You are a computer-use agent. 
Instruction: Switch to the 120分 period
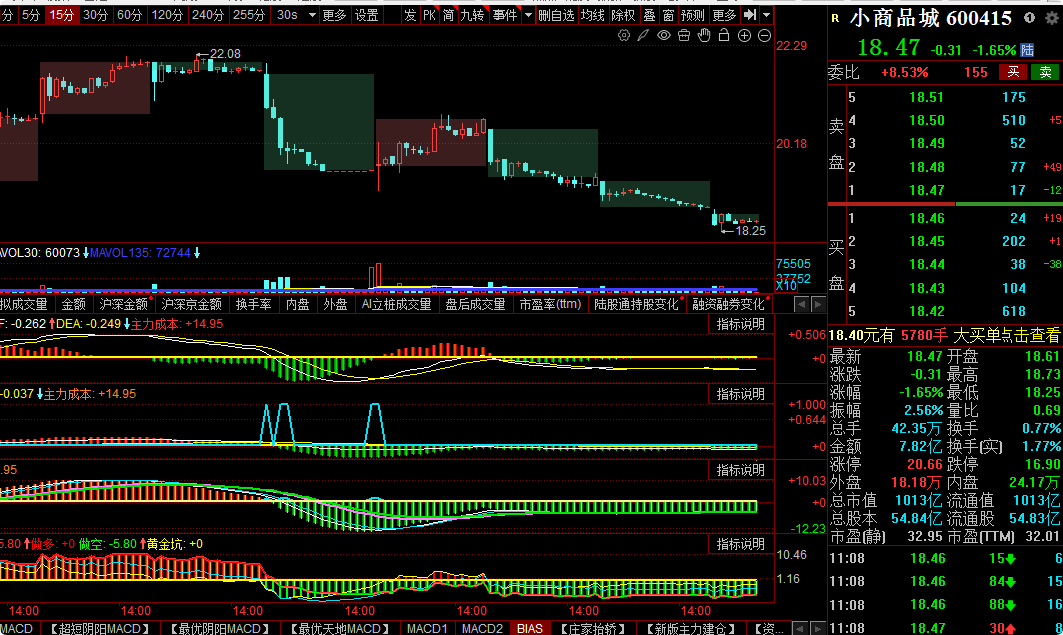[167, 14]
